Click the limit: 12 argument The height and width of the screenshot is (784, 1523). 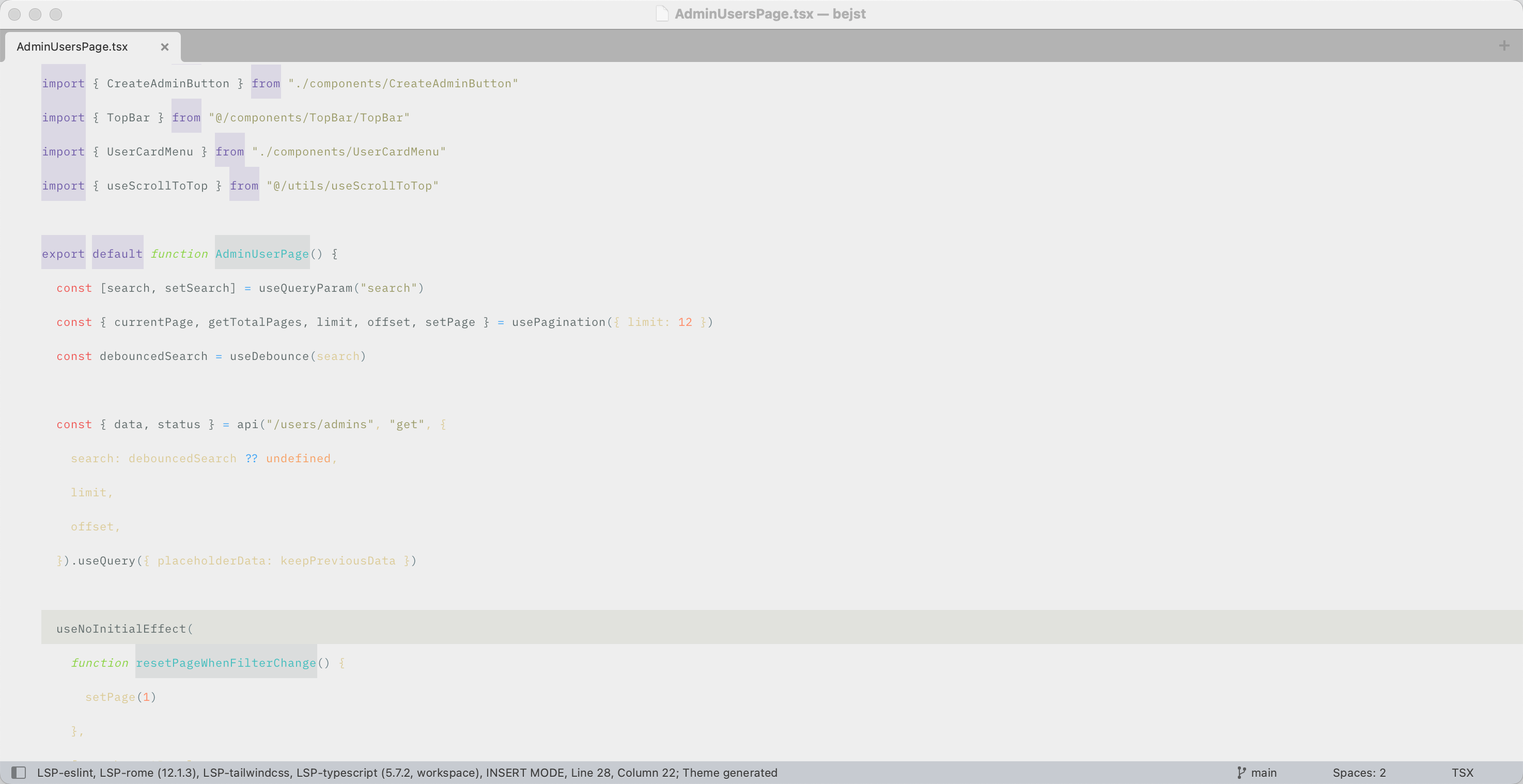(659, 322)
